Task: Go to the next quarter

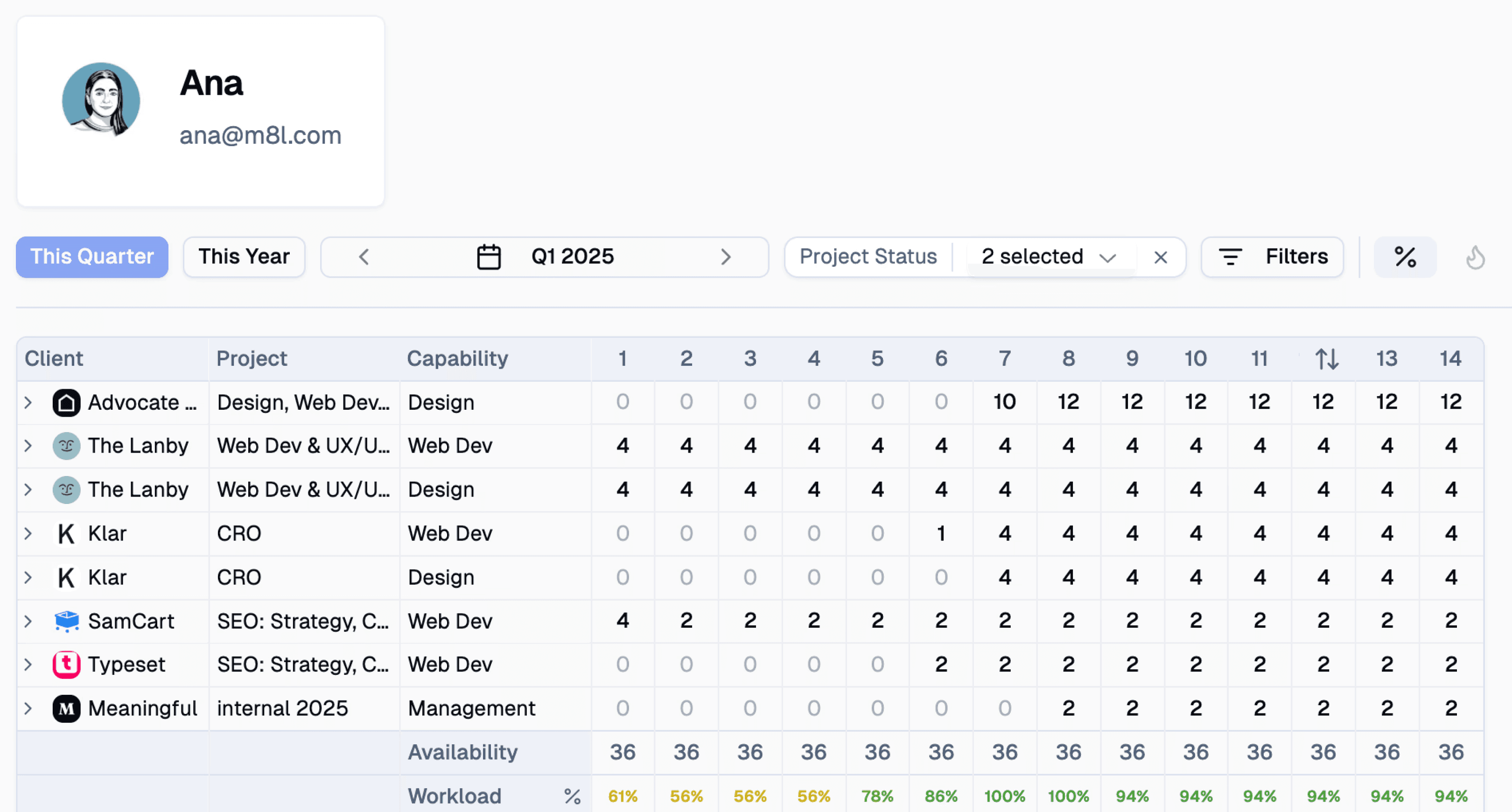Action: (726, 257)
